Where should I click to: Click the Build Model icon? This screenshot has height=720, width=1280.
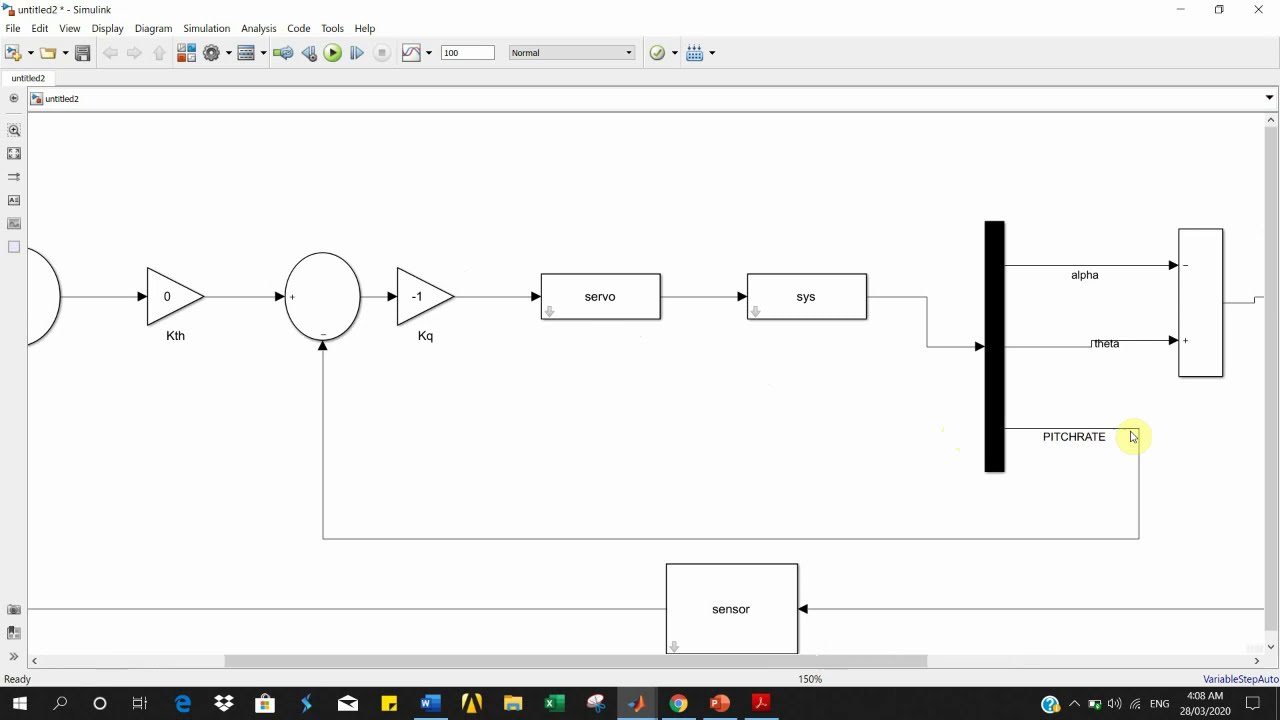point(695,53)
